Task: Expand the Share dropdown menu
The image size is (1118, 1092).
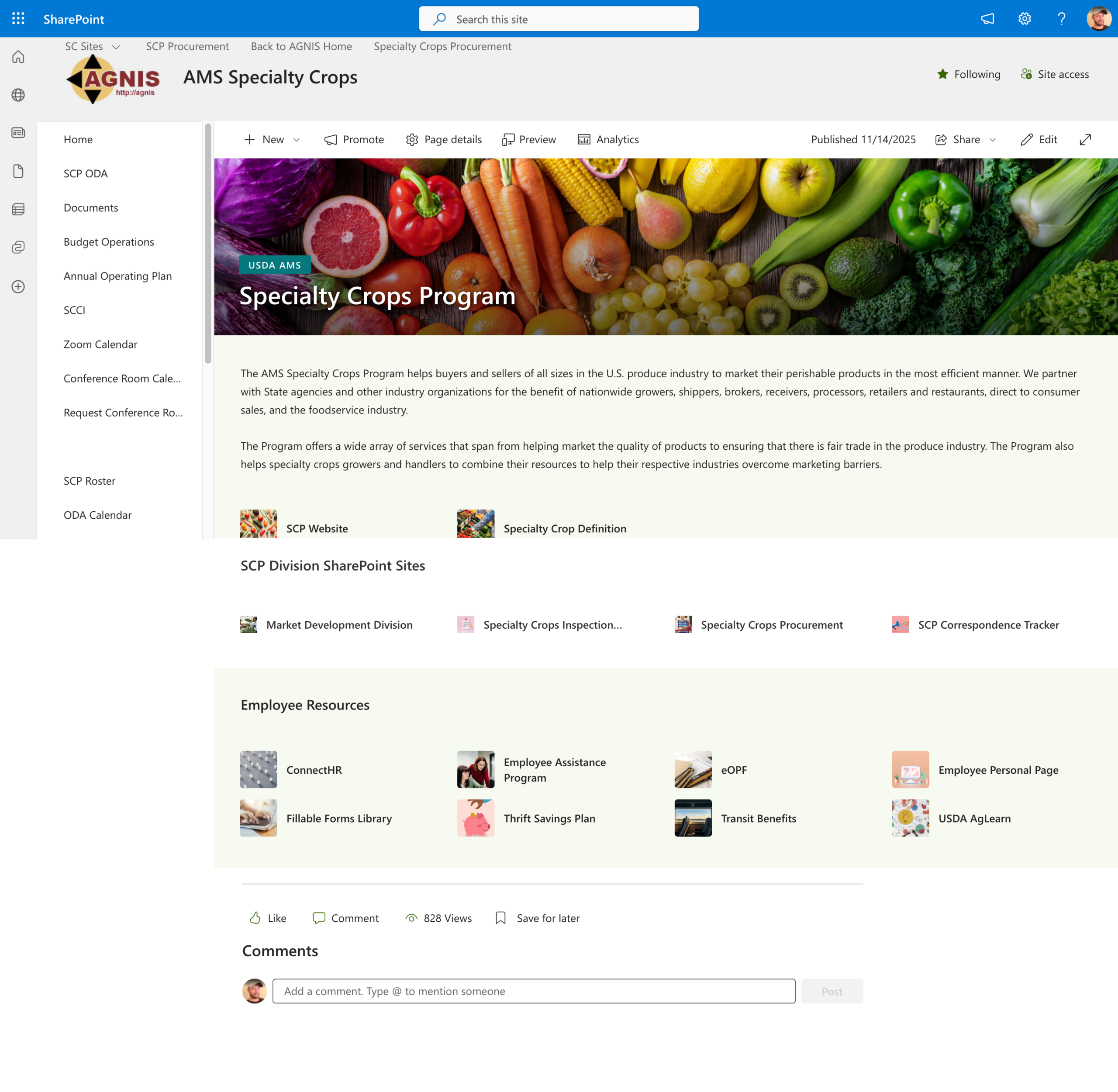Action: (993, 140)
